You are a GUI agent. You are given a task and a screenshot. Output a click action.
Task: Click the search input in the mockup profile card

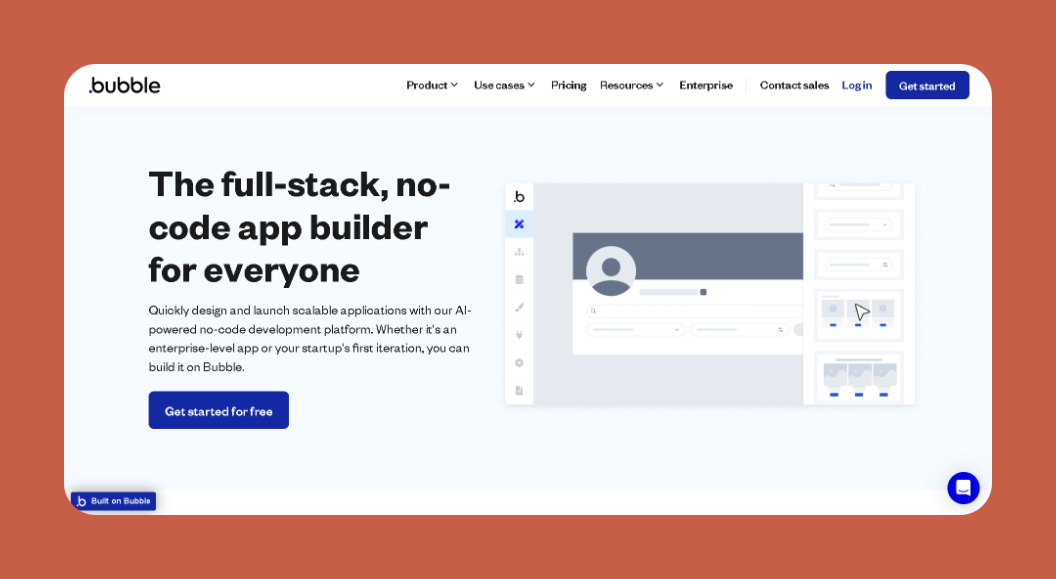click(694, 311)
